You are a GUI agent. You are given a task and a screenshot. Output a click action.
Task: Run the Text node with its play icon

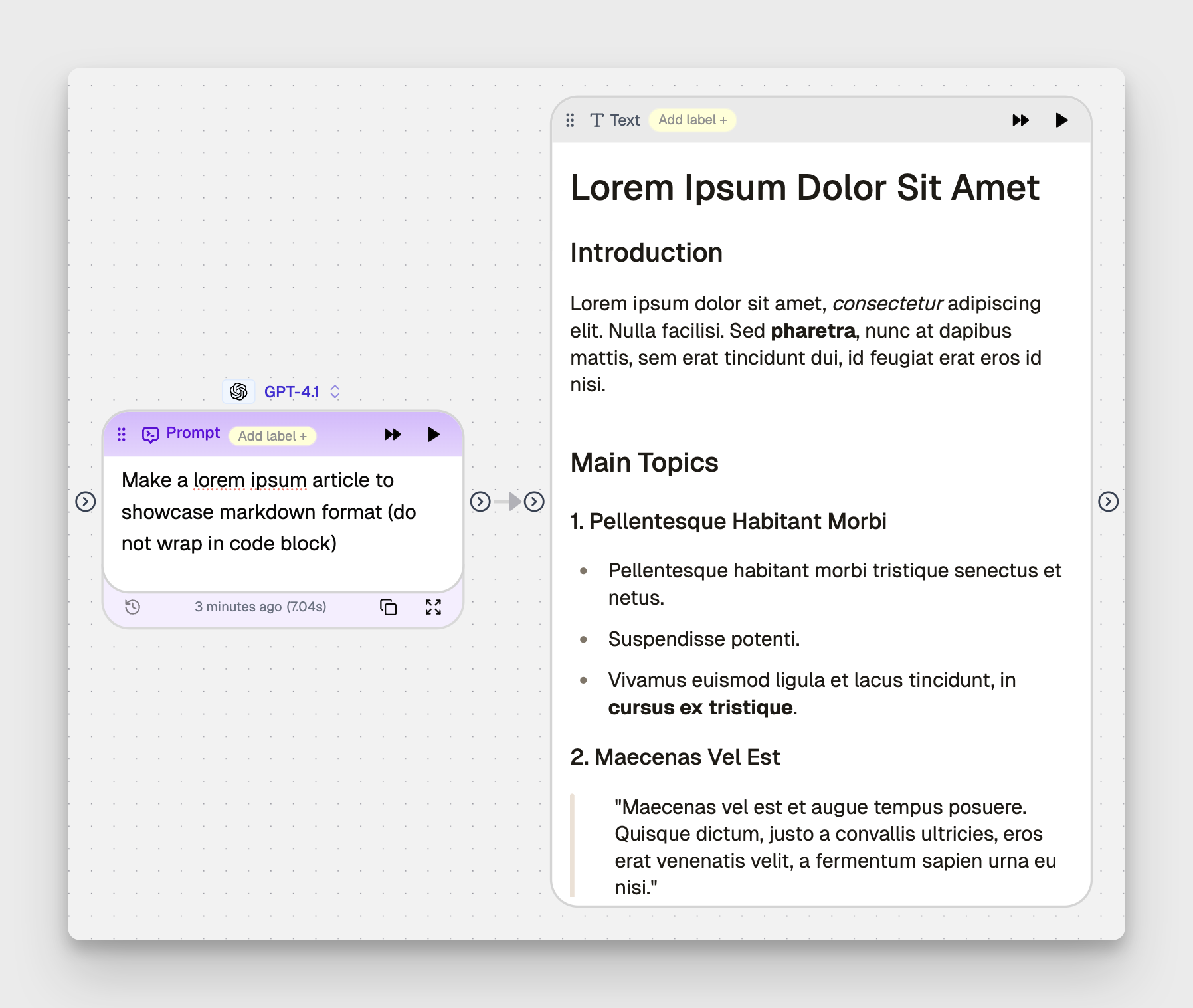tap(1063, 120)
